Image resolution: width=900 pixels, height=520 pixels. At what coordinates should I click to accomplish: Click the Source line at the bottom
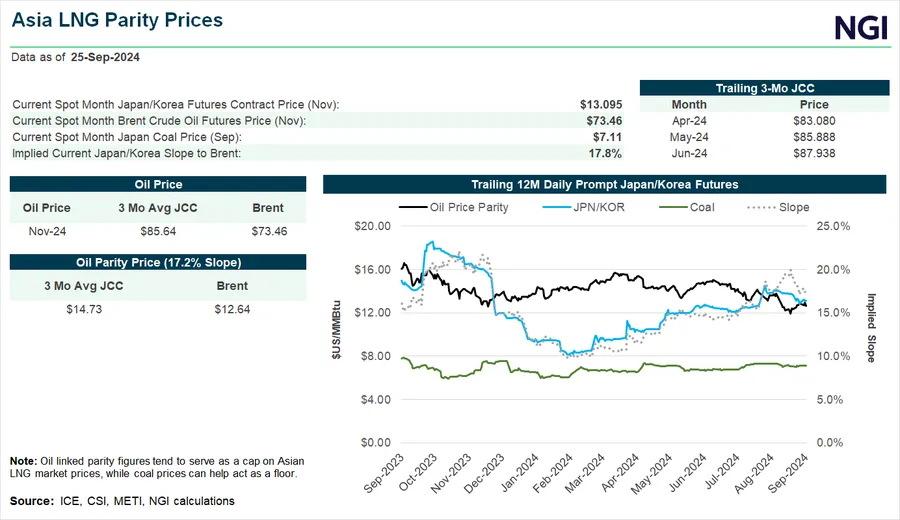(x=122, y=500)
